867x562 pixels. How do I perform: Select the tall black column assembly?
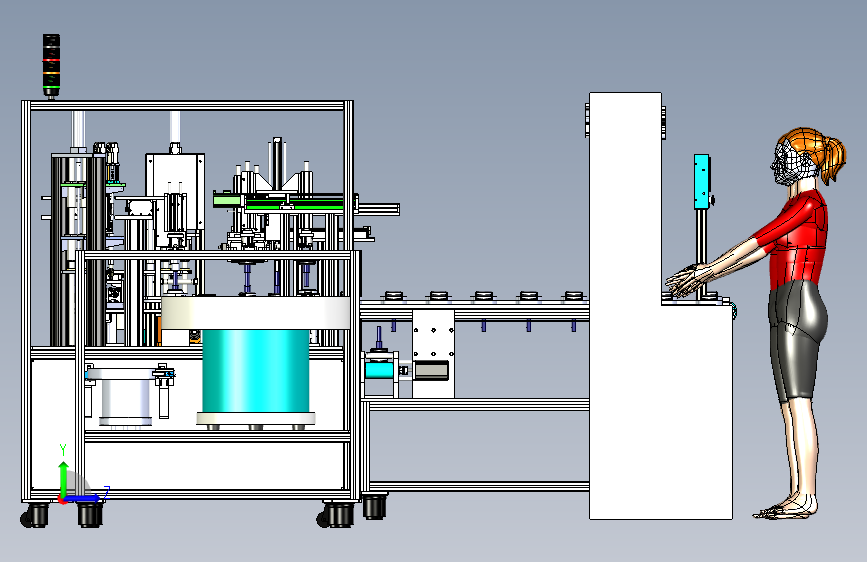[x=77, y=250]
